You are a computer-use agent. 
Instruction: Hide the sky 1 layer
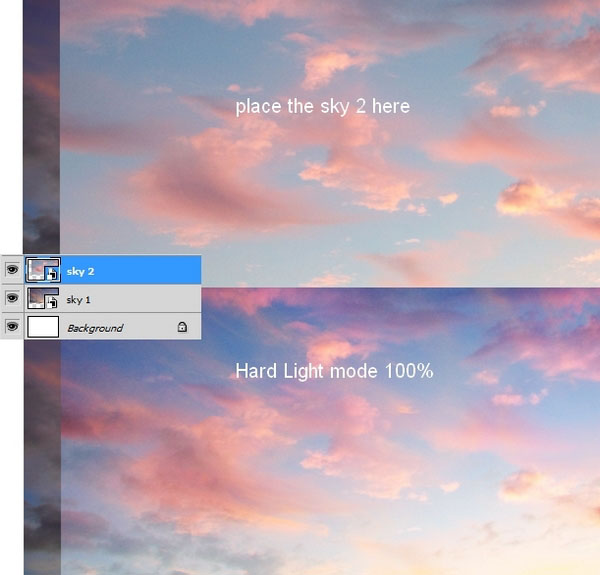pyautogui.click(x=12, y=298)
